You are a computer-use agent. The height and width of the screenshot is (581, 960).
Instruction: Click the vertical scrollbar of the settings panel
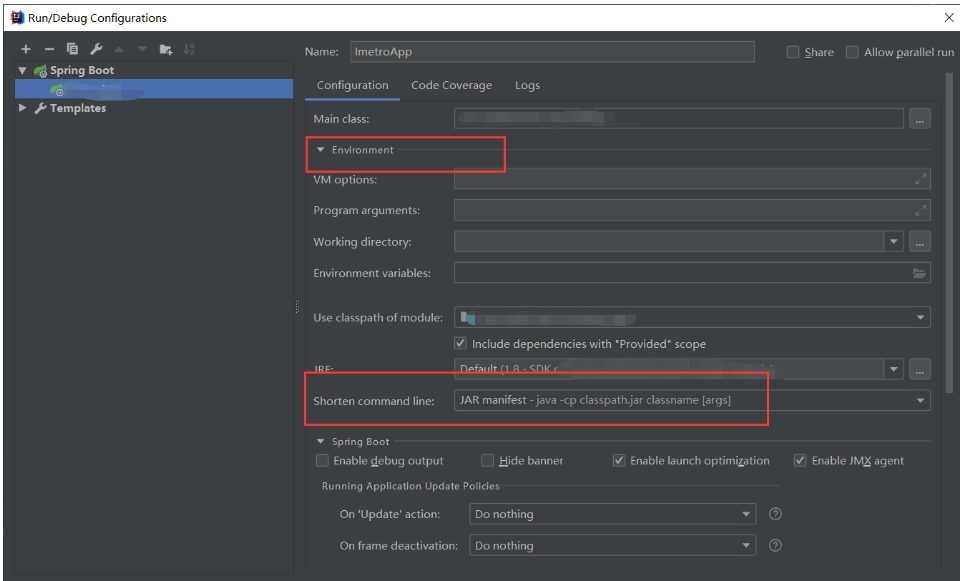[x=950, y=233]
